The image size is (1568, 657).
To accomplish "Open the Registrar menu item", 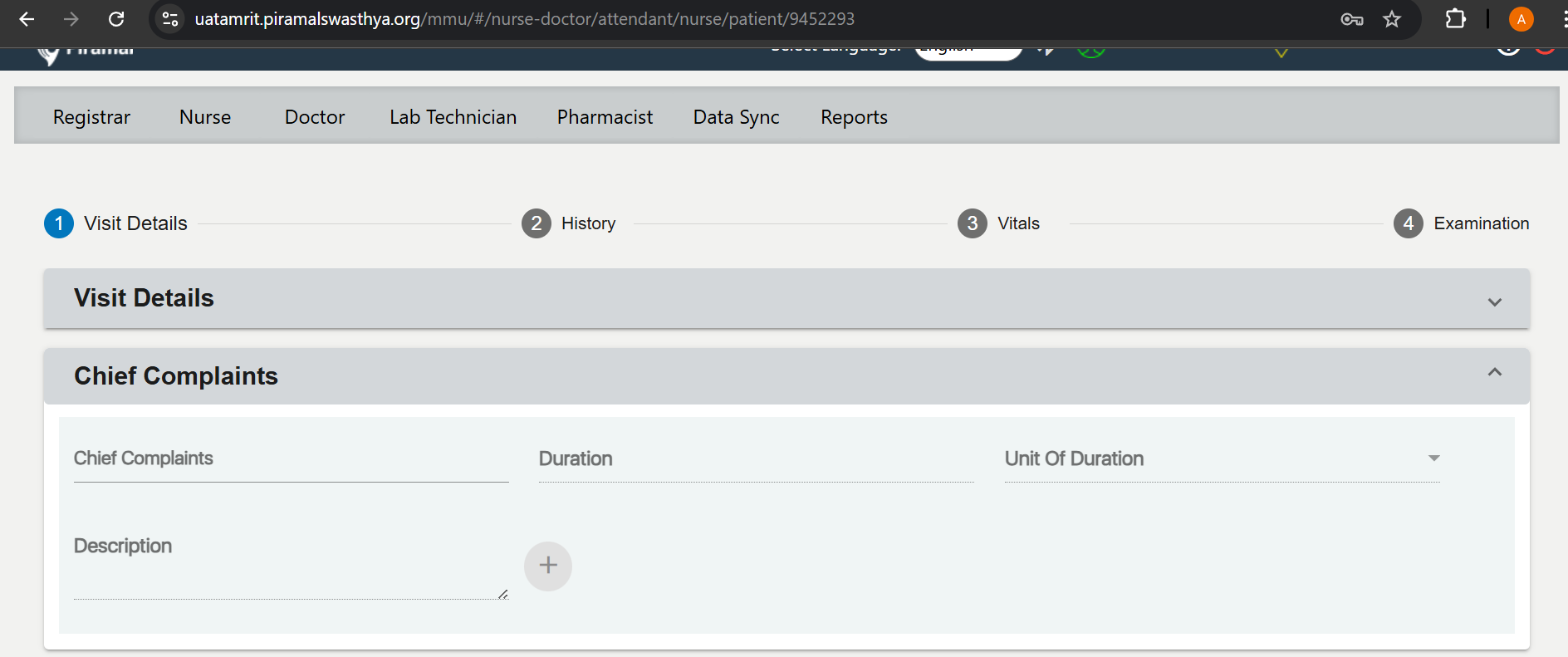I will click(x=91, y=117).
